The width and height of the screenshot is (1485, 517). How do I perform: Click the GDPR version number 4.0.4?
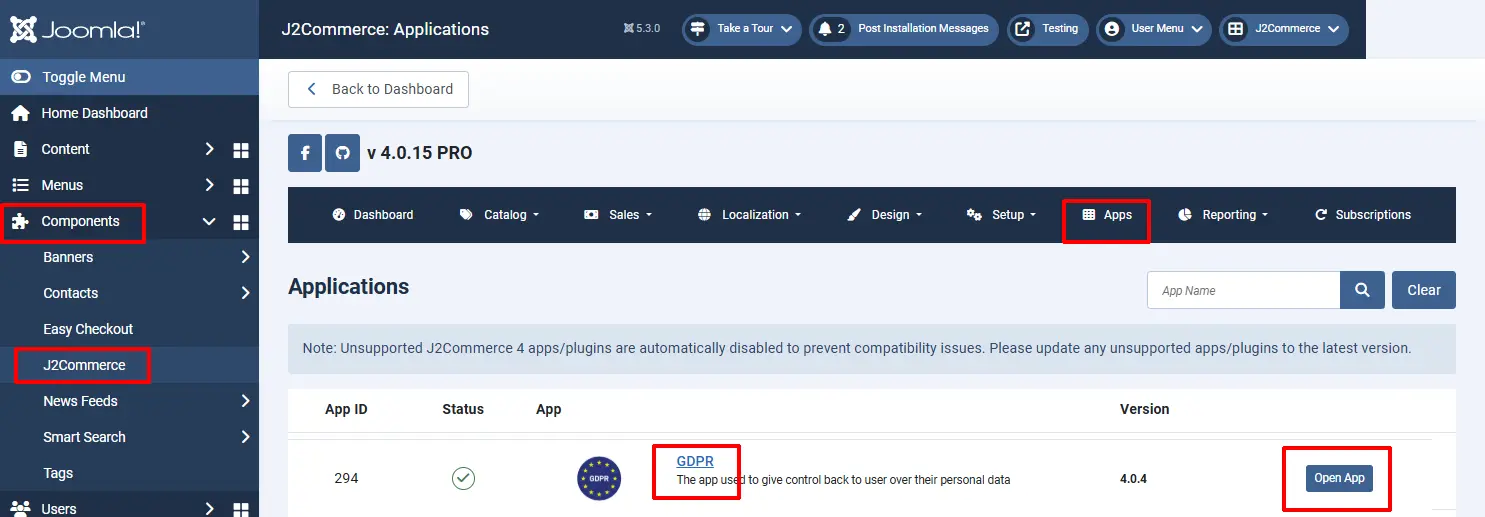coord(1133,479)
